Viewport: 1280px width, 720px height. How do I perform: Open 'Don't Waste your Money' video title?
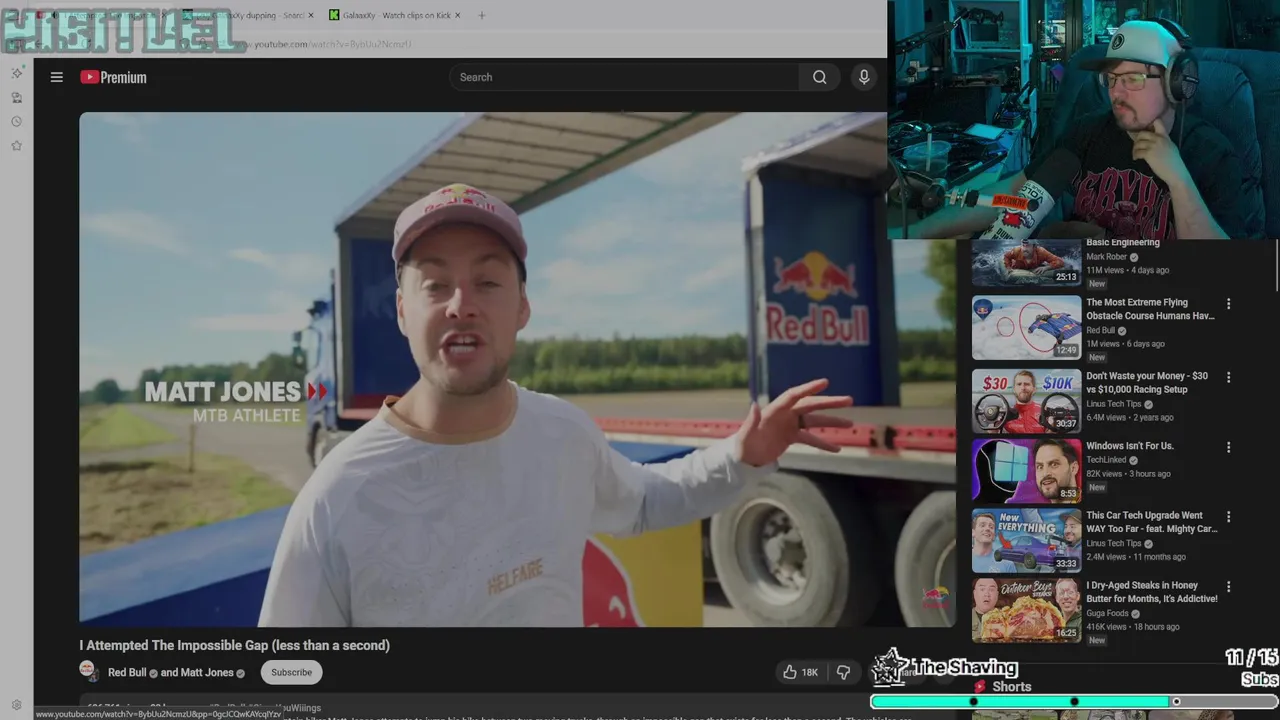(x=1147, y=382)
